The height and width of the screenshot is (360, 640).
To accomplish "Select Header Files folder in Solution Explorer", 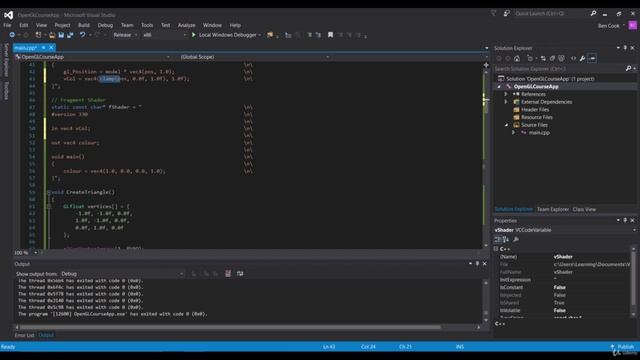I will [x=535, y=110].
